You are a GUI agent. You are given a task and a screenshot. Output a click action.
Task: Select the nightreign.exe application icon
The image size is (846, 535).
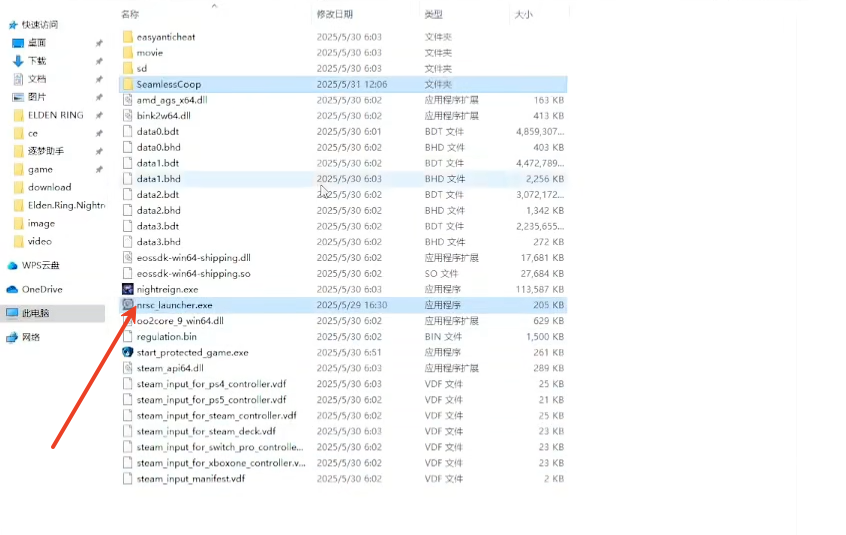pos(127,289)
